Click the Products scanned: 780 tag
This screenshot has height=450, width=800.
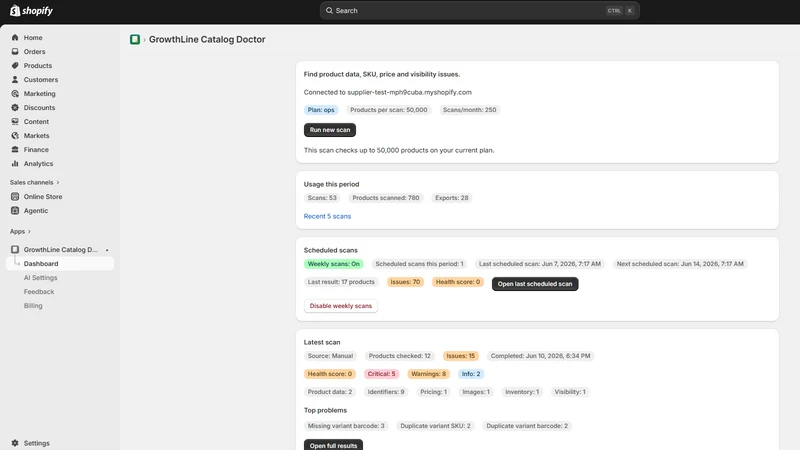click(x=386, y=198)
